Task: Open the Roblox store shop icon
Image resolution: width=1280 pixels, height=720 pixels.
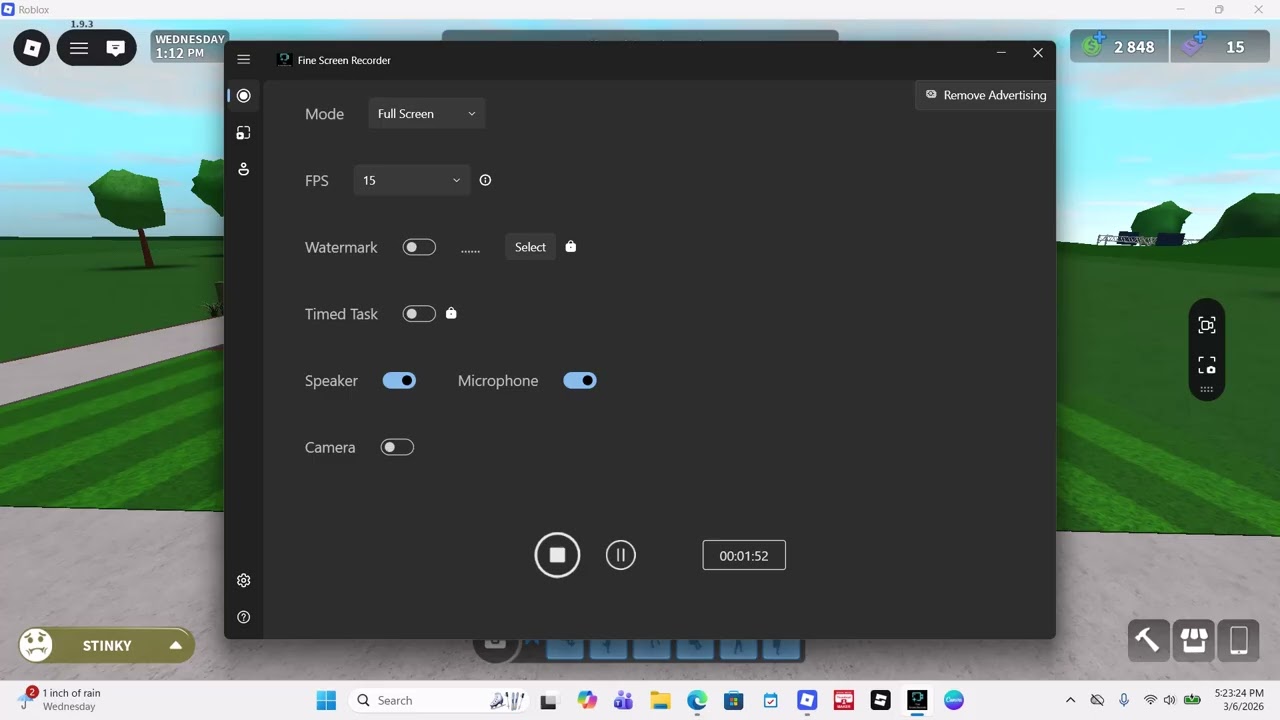Action: [1194, 640]
